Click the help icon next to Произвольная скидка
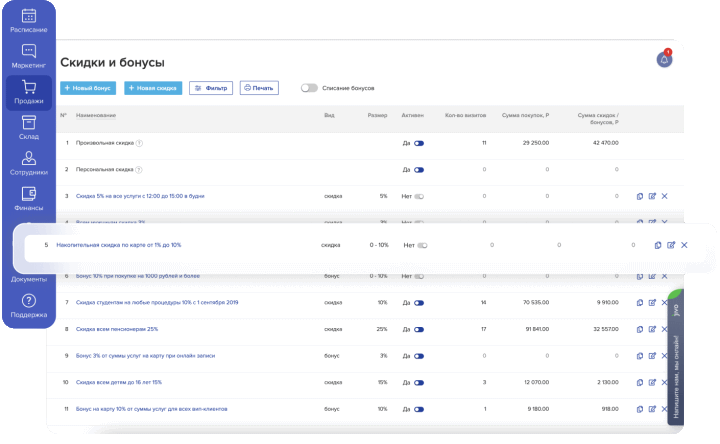The width and height of the screenshot is (720, 444). (140, 143)
